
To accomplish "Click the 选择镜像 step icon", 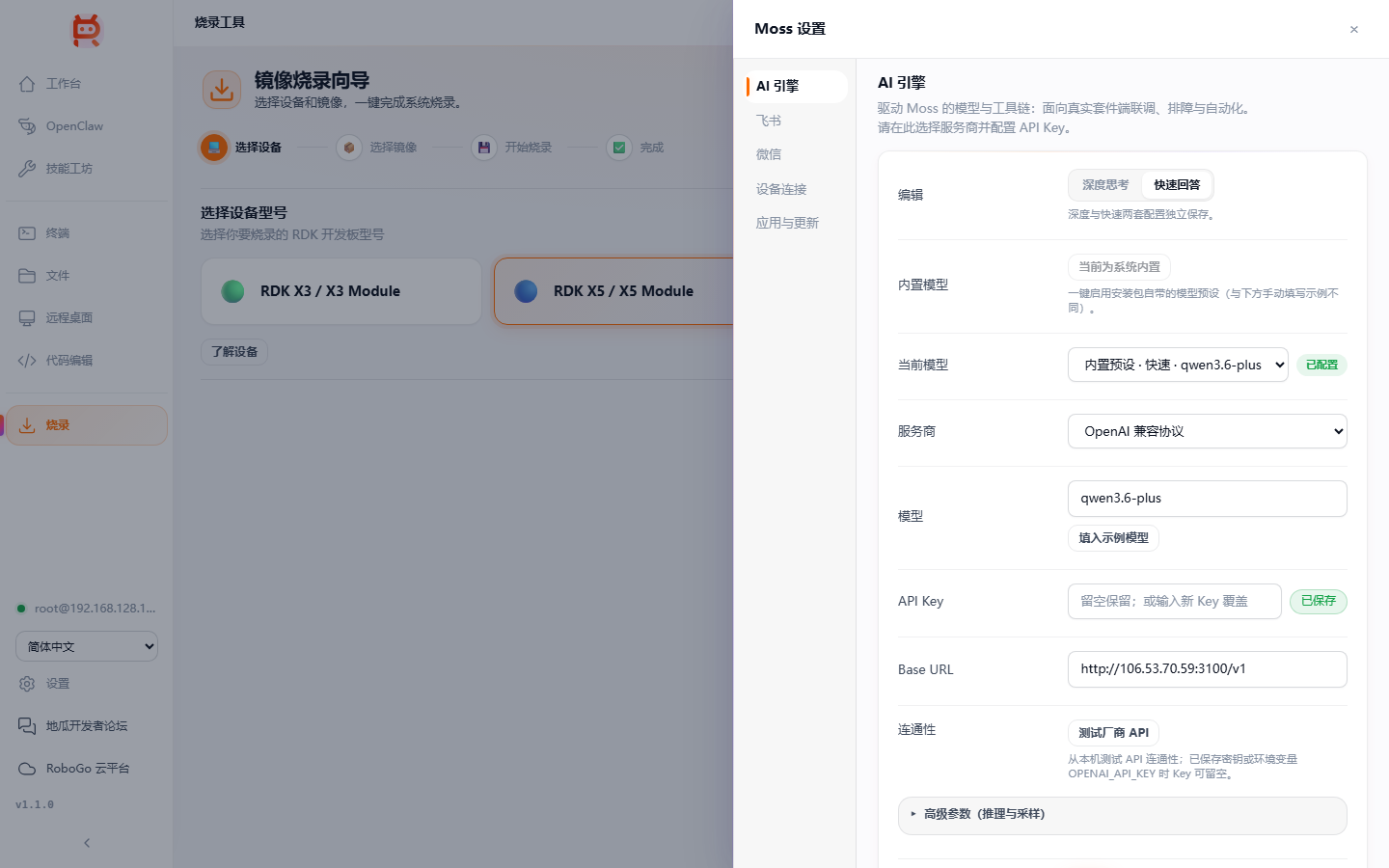I will coord(349,148).
